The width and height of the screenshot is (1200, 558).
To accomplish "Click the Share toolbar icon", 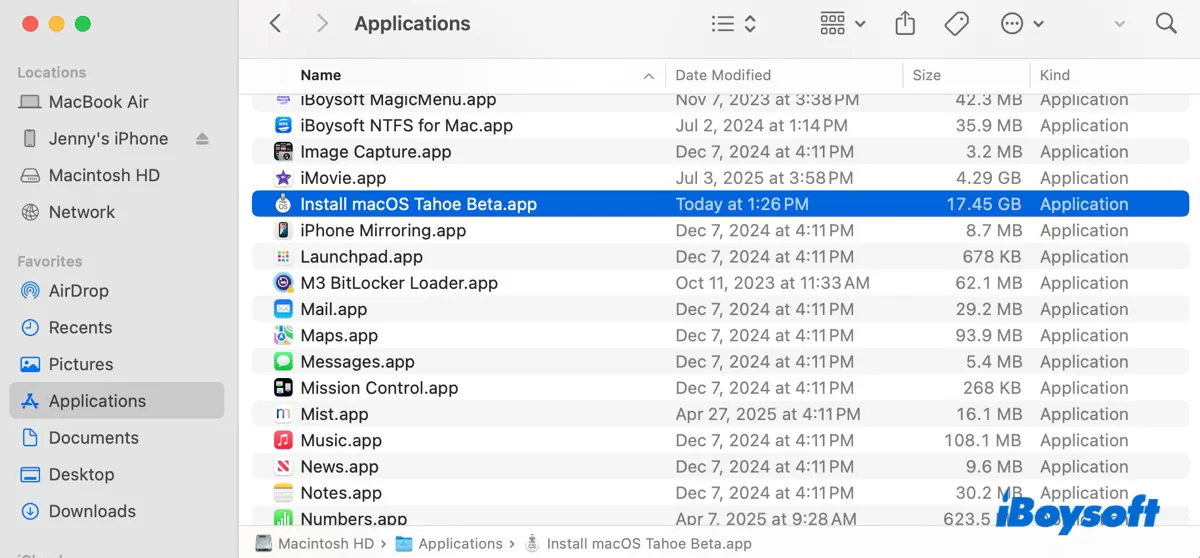I will (x=905, y=24).
